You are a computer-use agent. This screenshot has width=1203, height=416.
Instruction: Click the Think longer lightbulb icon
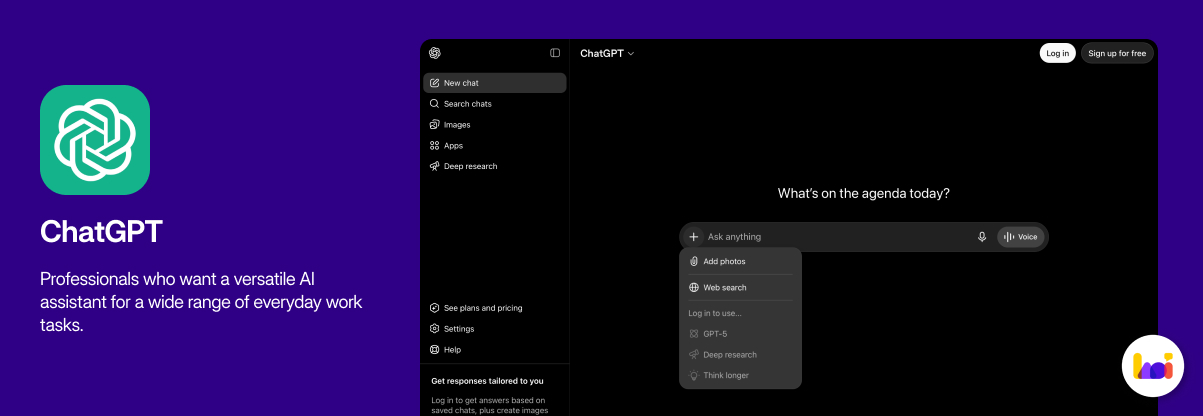(x=694, y=376)
